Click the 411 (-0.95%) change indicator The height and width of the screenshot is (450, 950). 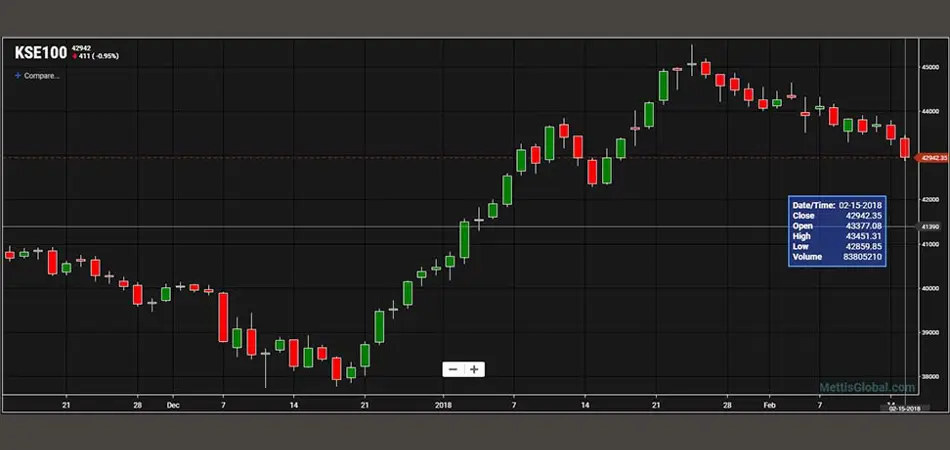95,56
